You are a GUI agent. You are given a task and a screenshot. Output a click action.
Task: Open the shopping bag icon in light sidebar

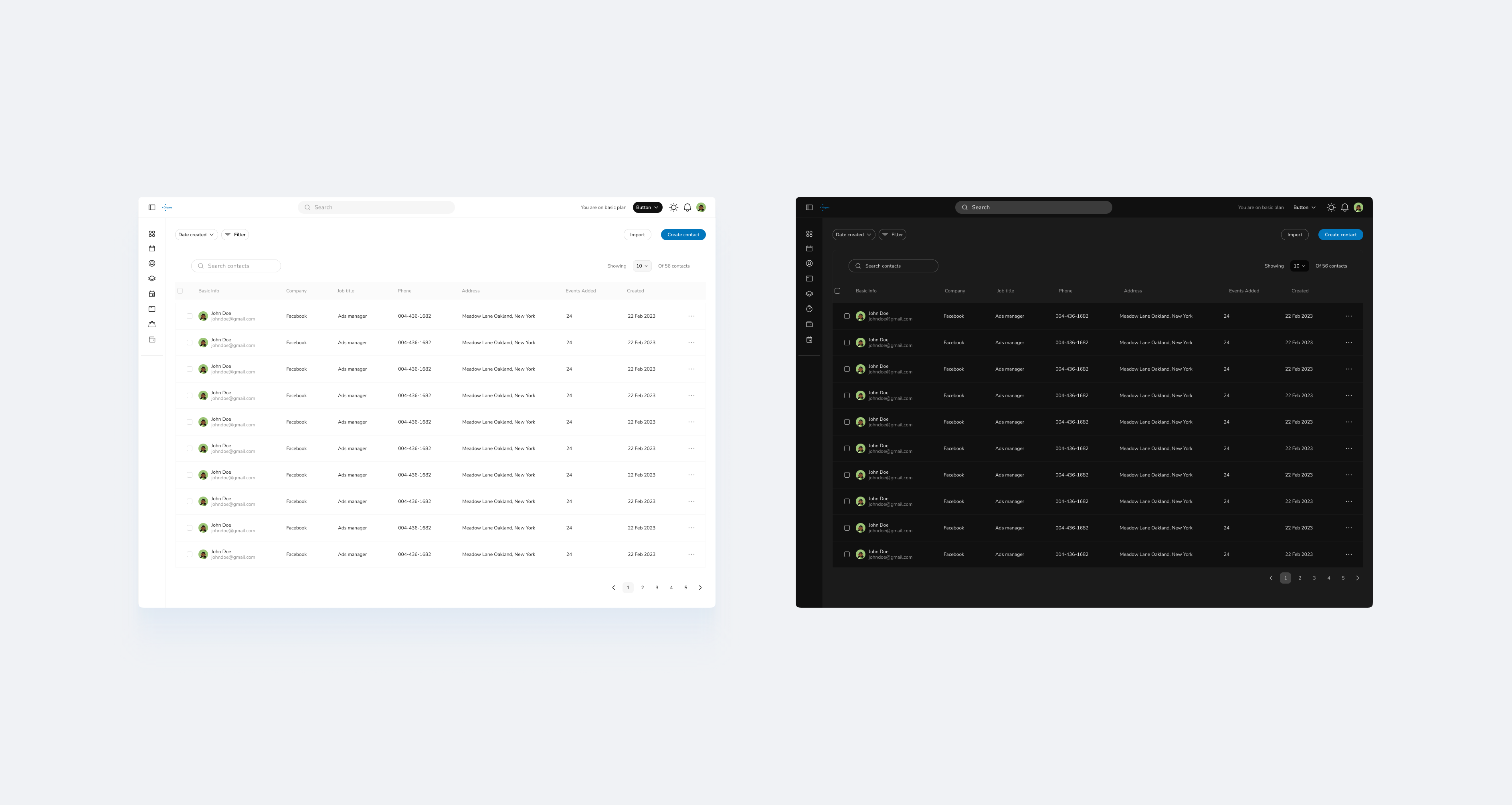tap(152, 324)
